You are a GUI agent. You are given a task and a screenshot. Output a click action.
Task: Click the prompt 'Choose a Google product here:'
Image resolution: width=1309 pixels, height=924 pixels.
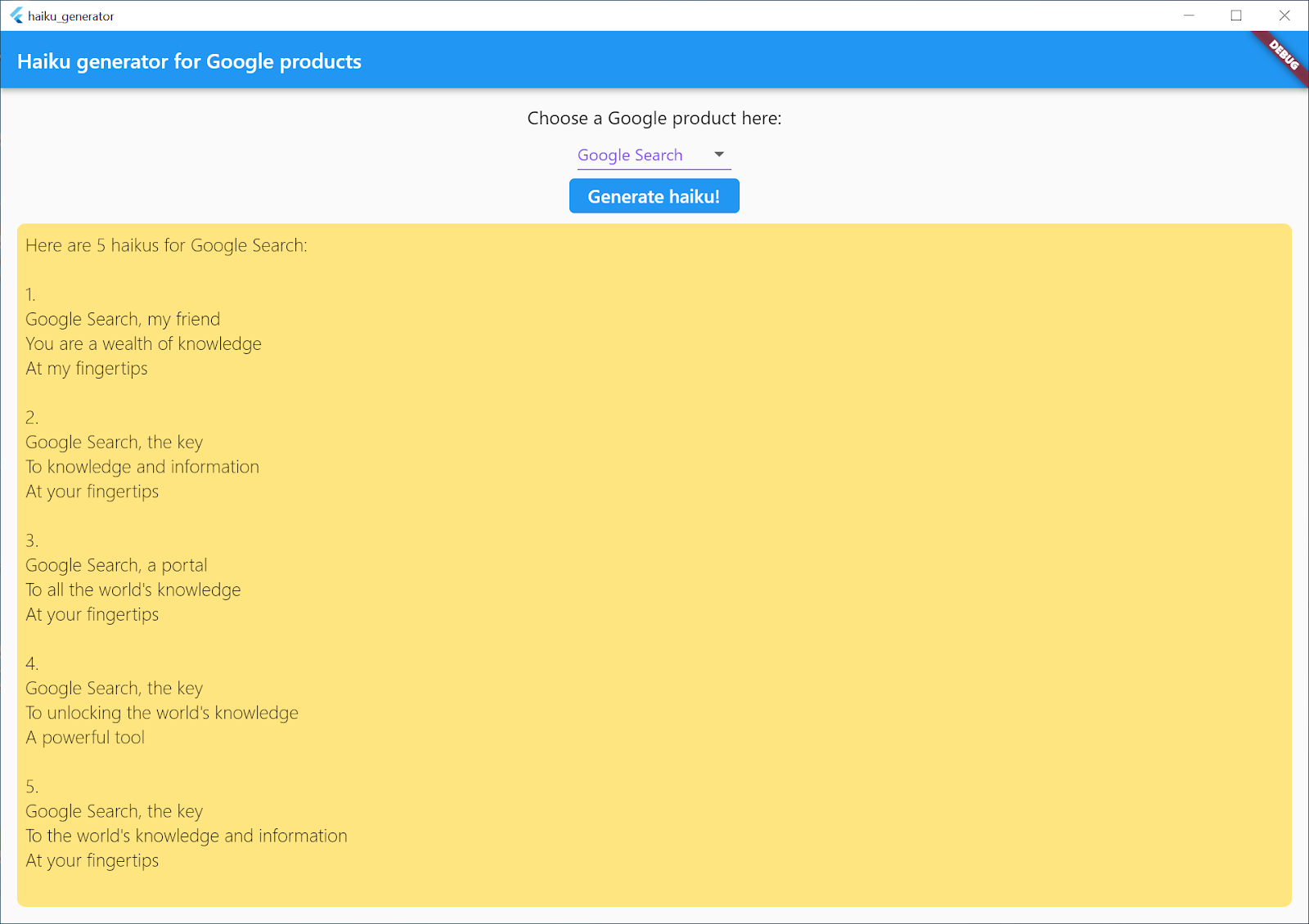coord(654,118)
